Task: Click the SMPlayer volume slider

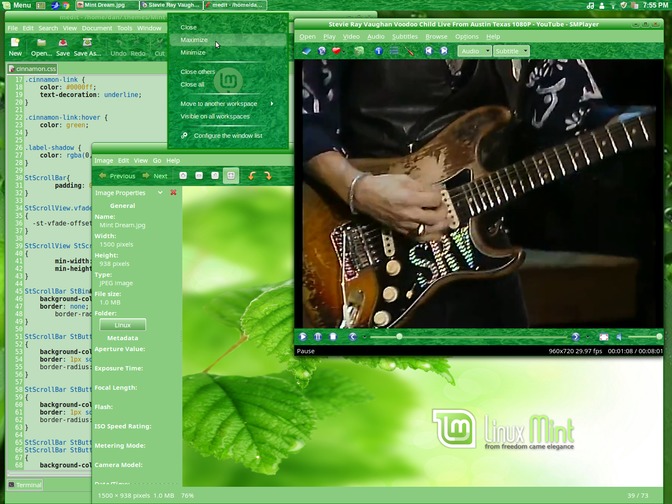Action: 645,337
